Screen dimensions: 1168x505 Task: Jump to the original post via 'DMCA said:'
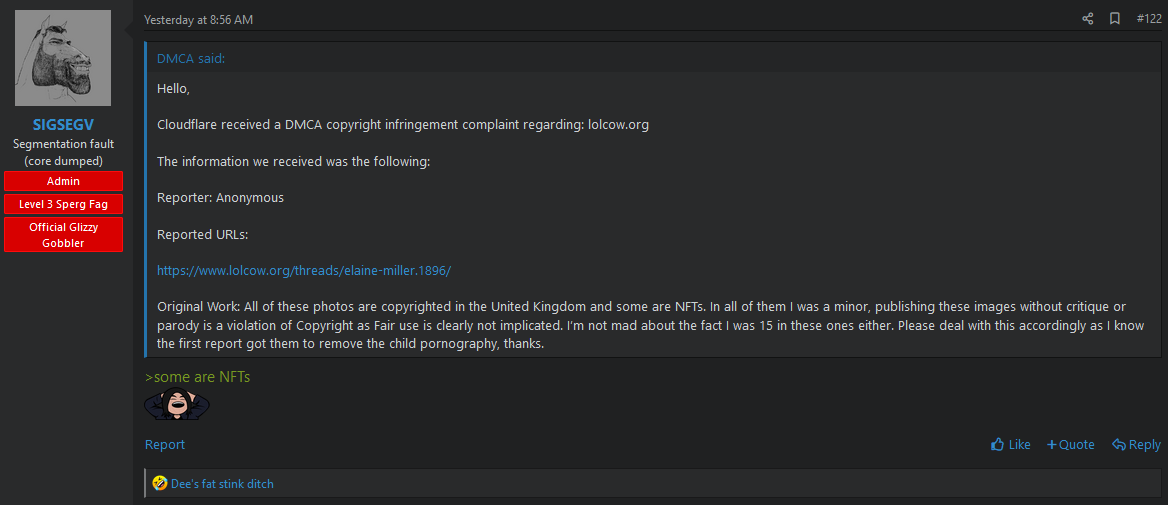[x=191, y=59]
